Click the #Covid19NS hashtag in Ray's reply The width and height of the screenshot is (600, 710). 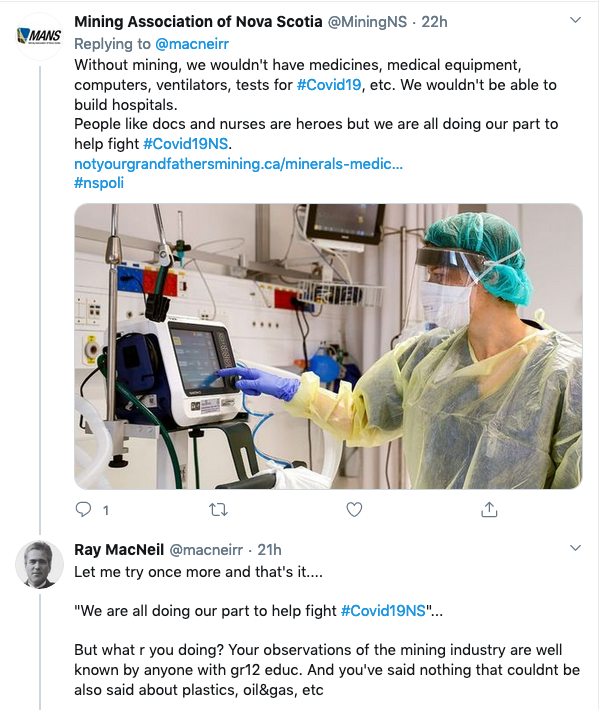(x=383, y=610)
